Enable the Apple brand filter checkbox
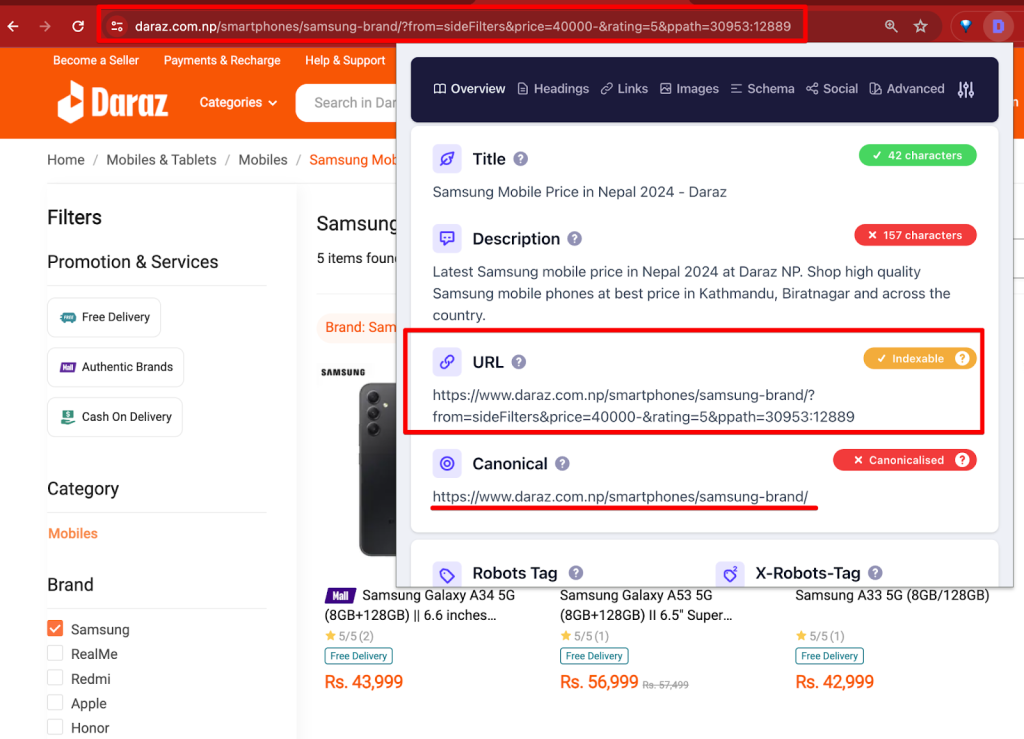Screen dimensions: 1024x739 [55, 703]
